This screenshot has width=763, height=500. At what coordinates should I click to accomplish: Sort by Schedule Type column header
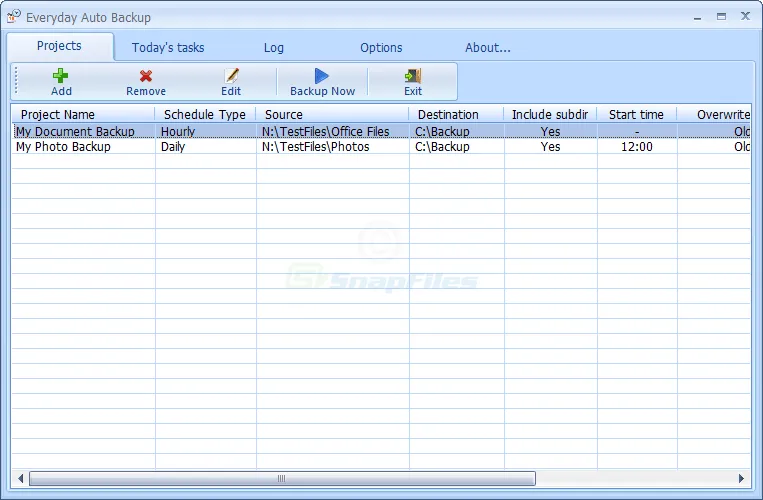[x=205, y=114]
